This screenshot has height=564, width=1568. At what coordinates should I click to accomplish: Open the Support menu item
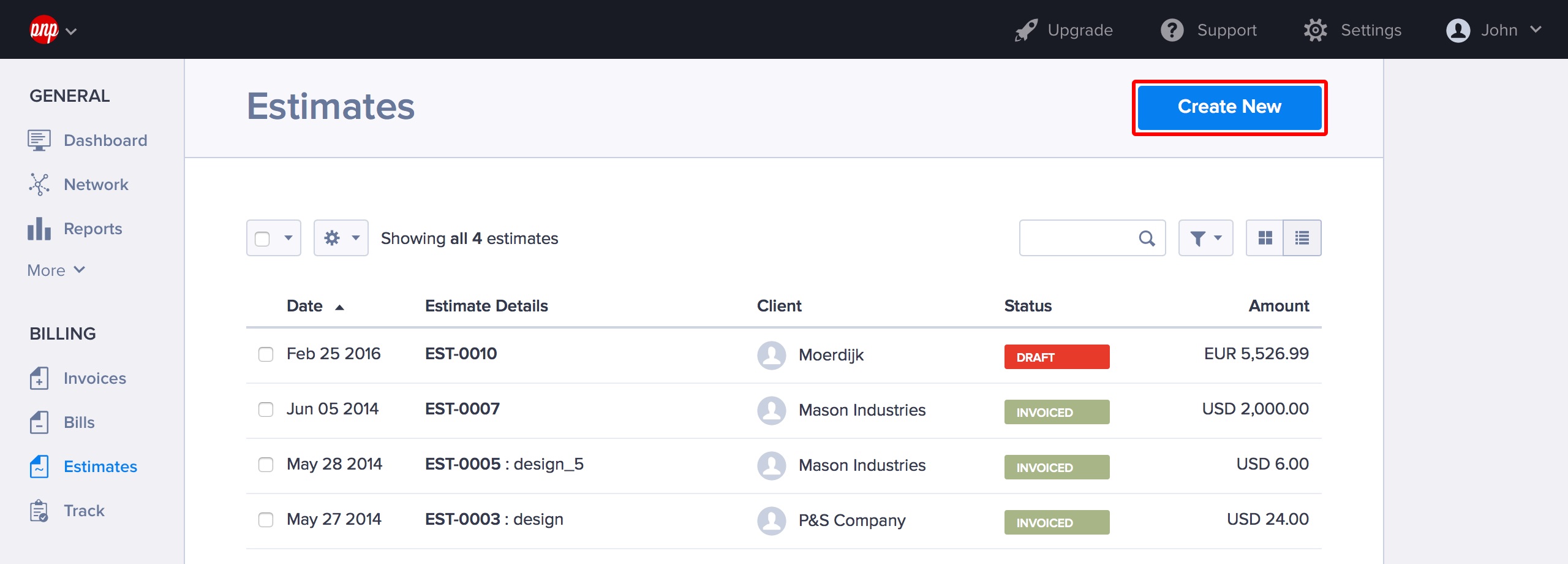pos(1209,30)
